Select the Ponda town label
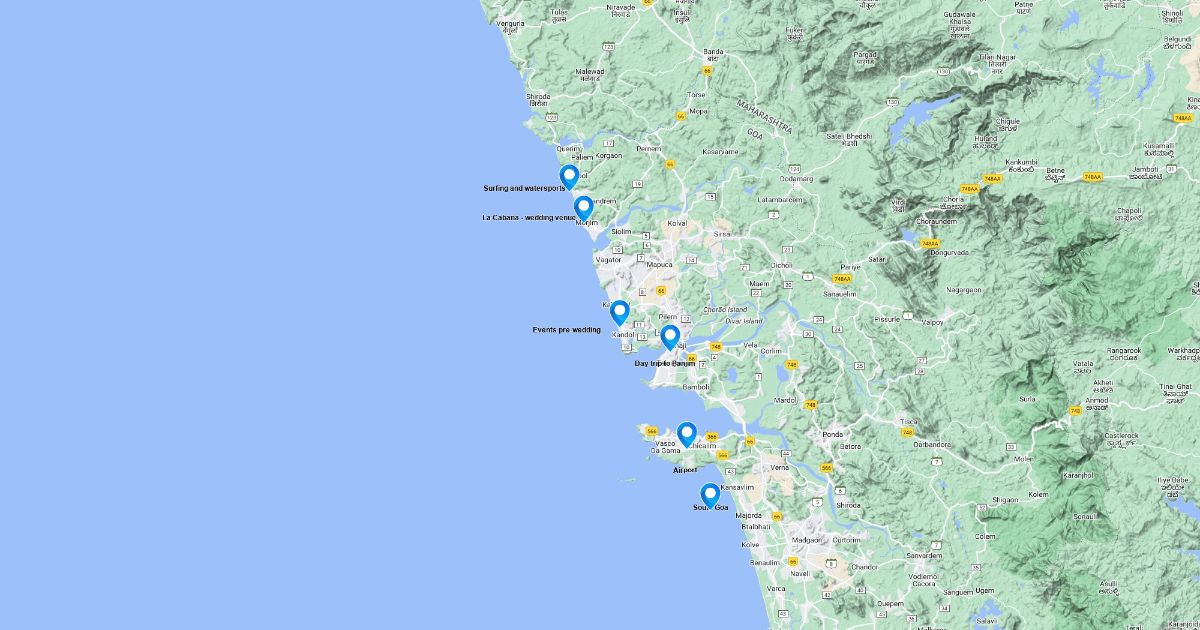Viewport: 1200px width, 630px height. pyautogui.click(x=832, y=434)
